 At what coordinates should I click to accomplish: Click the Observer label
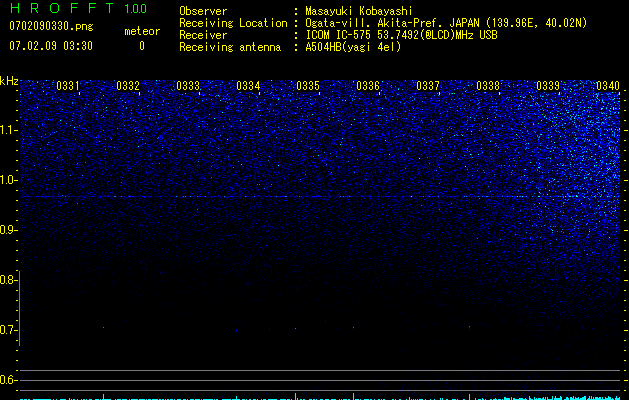[x=203, y=11]
